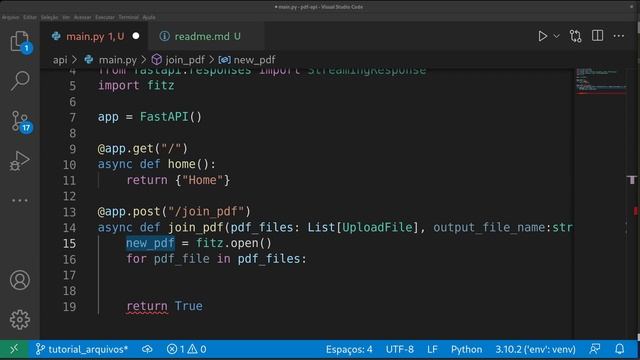Click the join_pdf breadcrumb segment
This screenshot has height=360, width=640.
point(178,60)
